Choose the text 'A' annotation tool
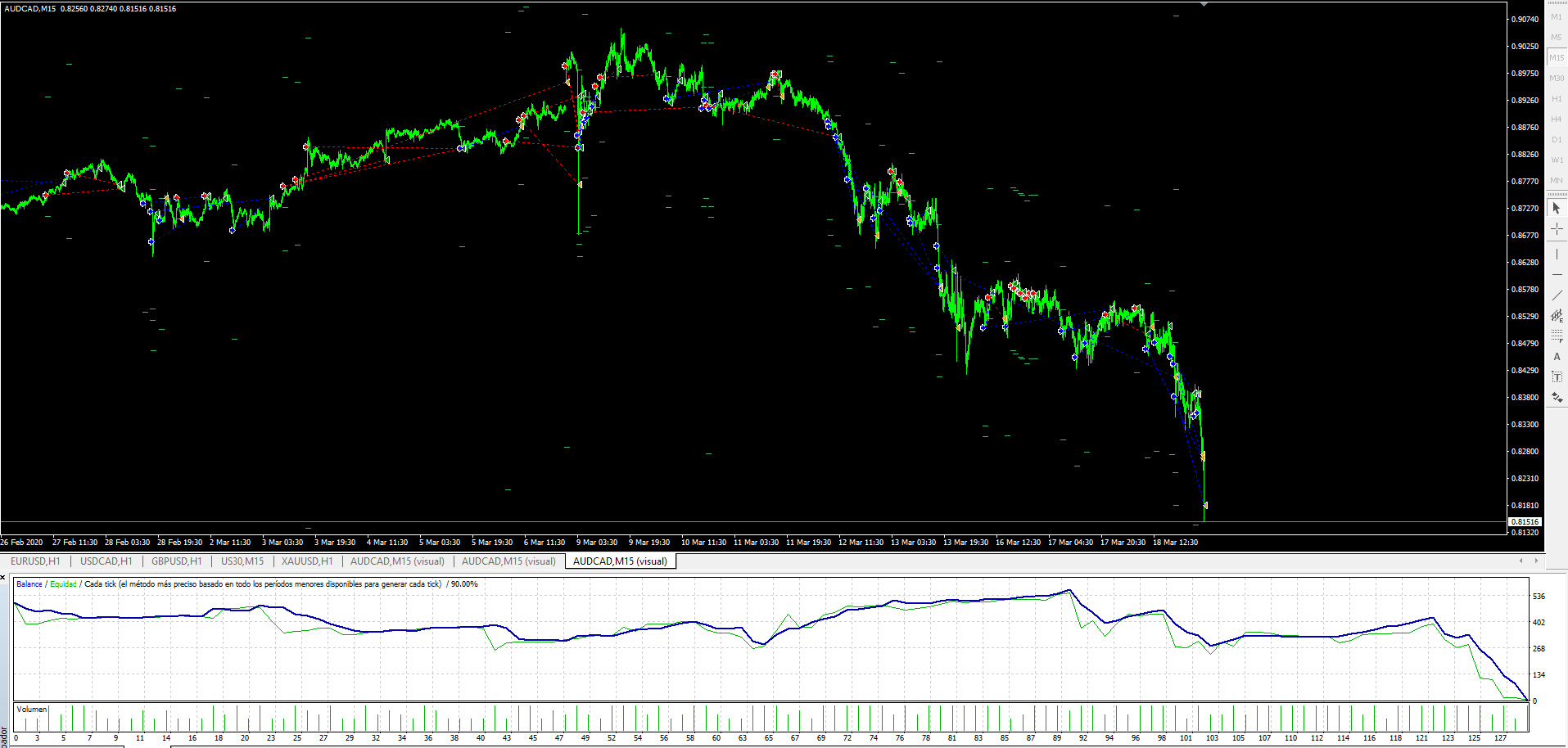Image resolution: width=1568 pixels, height=748 pixels. (1557, 357)
